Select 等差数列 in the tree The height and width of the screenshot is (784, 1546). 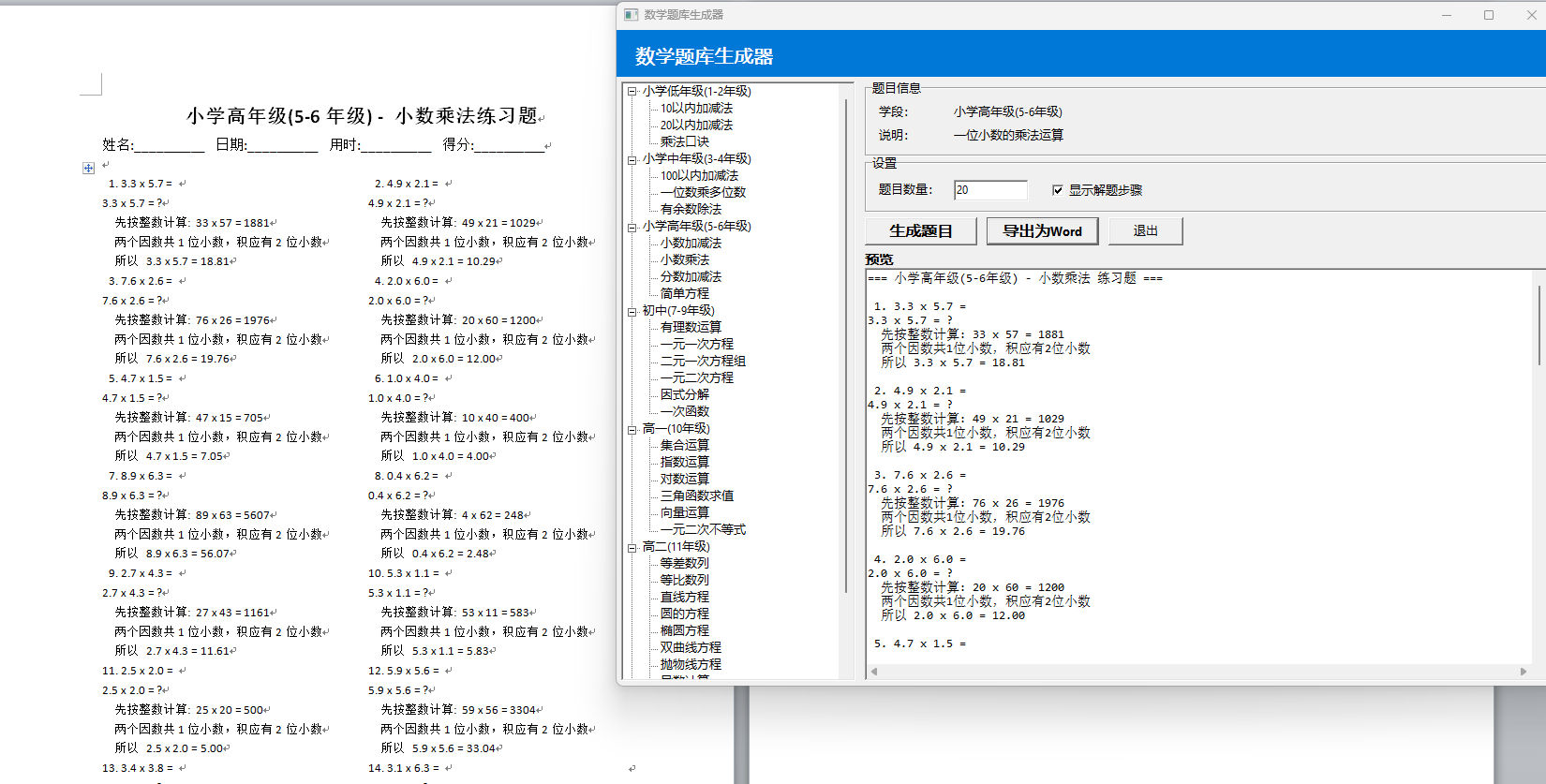tap(684, 564)
